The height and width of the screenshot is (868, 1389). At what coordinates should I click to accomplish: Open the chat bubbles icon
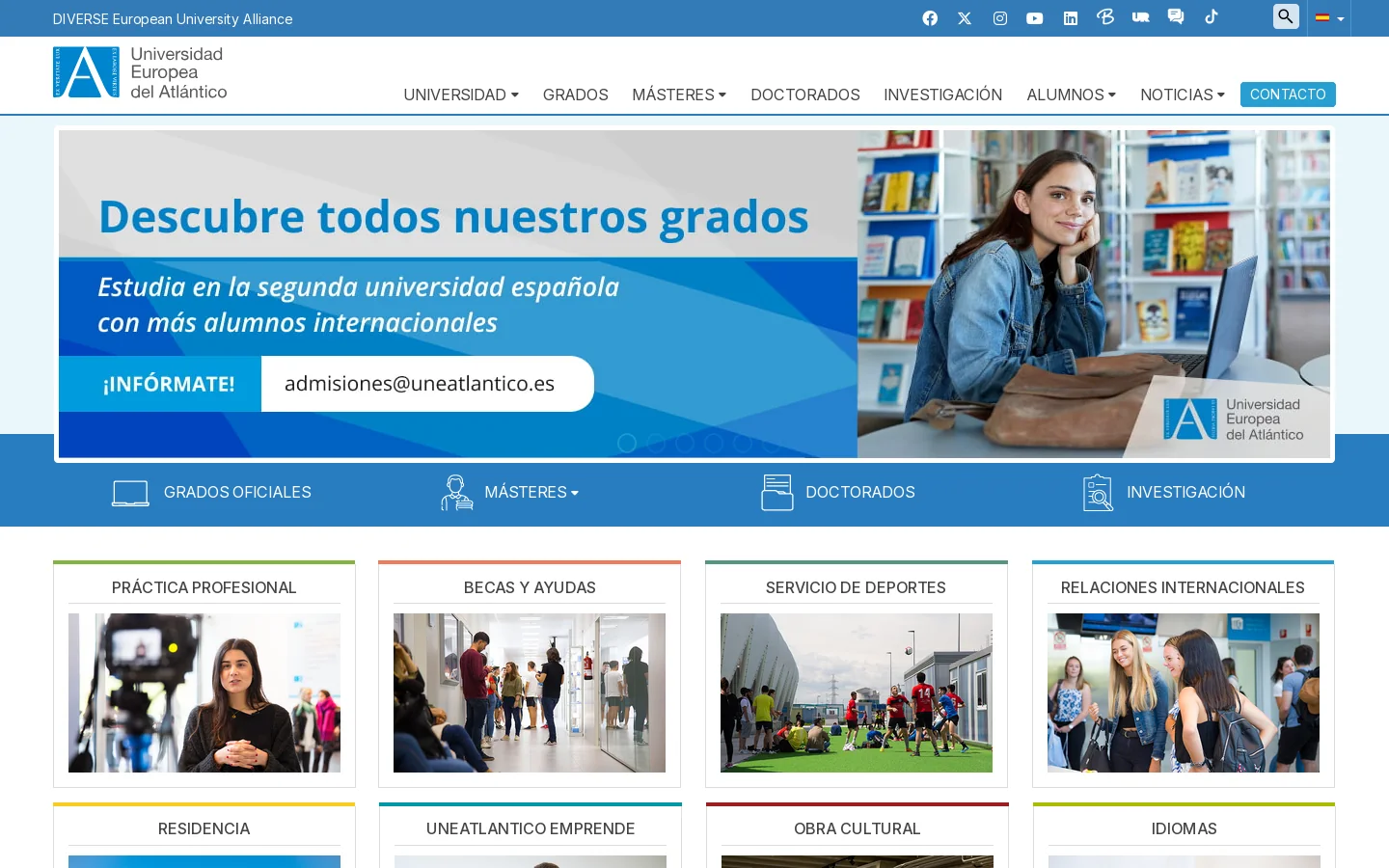1176,16
